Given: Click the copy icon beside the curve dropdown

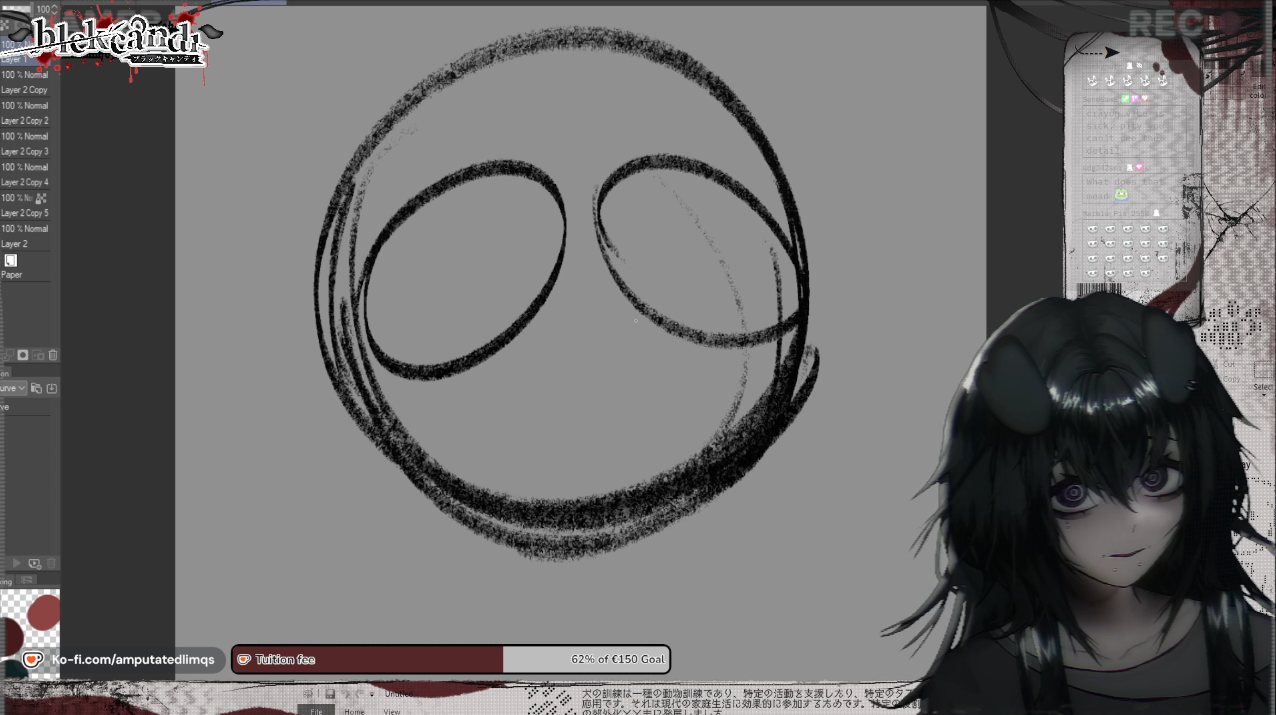Looking at the screenshot, I should 36,388.
